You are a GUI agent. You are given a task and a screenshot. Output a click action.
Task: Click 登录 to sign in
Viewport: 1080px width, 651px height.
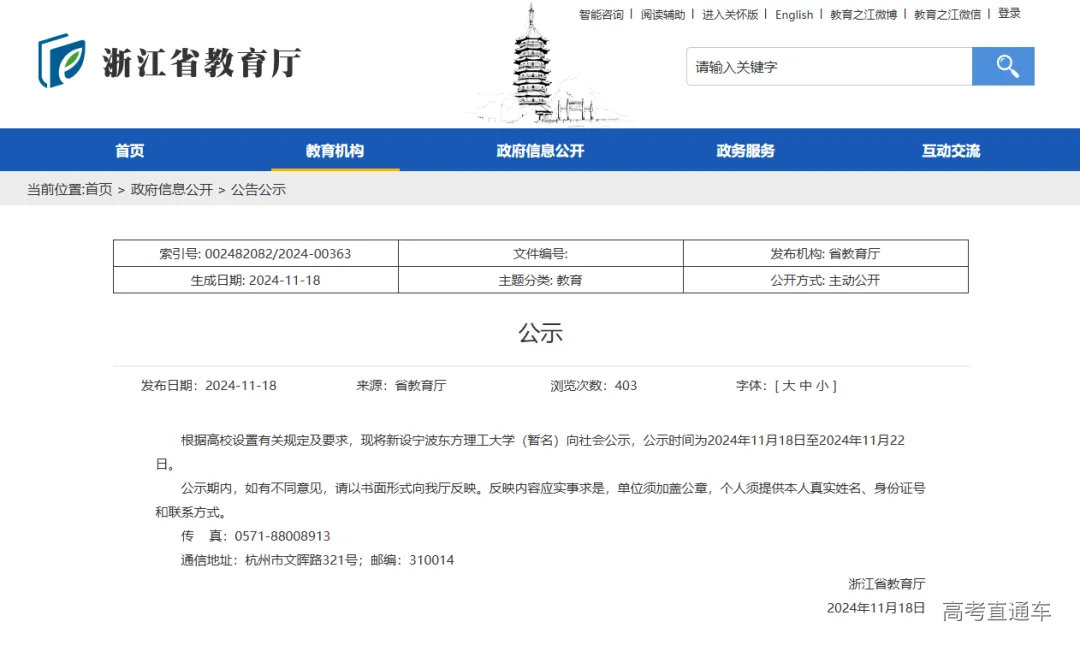[1008, 13]
